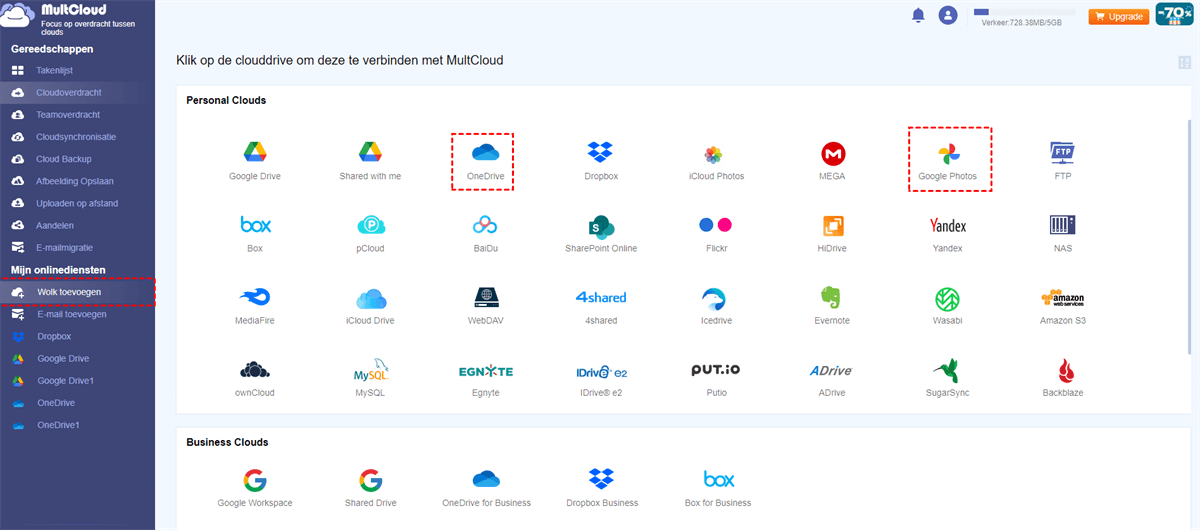Add a WebDAV connection
Image resolution: width=1200 pixels, height=530 pixels.
(x=485, y=298)
